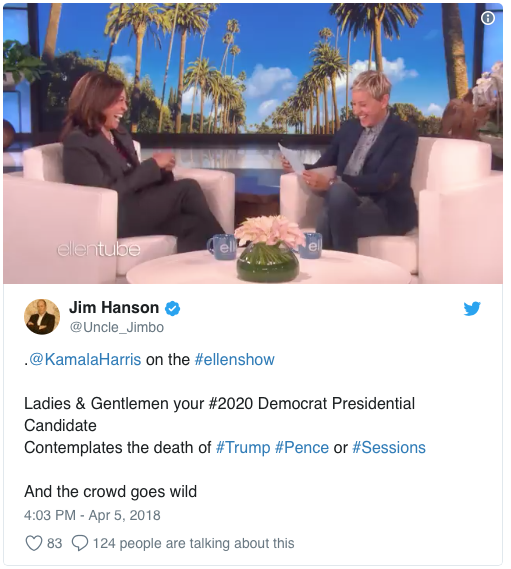Image resolution: width=511 pixels, height=569 pixels.
Task: Open the Twitter bird logo link
Action: (472, 309)
